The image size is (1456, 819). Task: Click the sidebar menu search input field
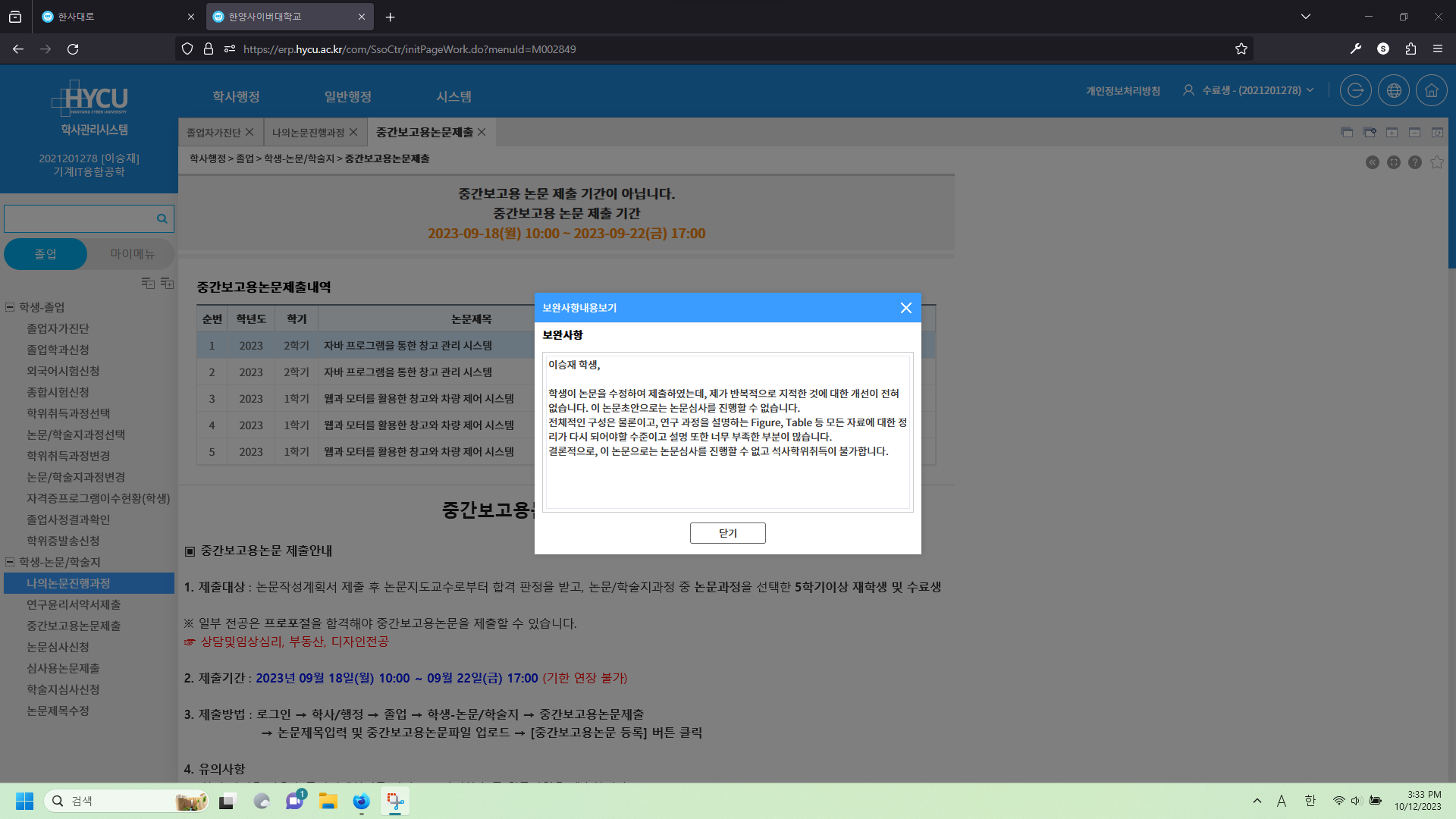pyautogui.click(x=79, y=218)
